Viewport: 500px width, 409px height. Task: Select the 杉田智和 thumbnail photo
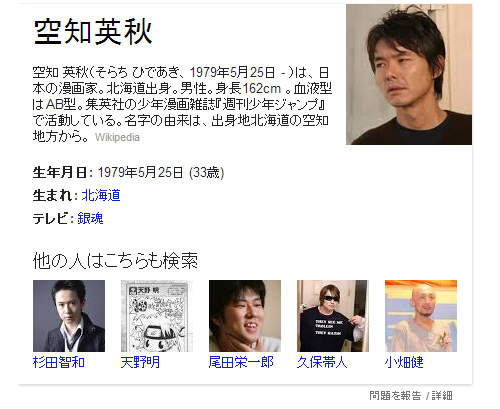[x=69, y=316]
